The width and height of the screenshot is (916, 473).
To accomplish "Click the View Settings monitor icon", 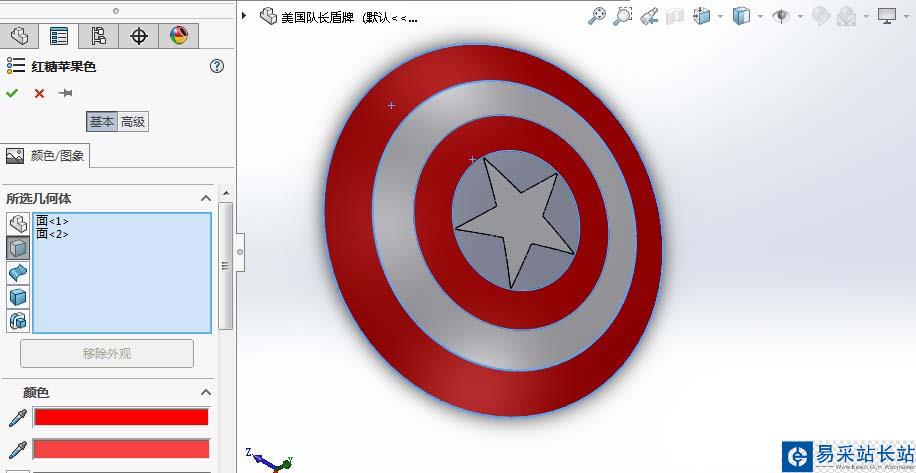I will click(x=887, y=16).
